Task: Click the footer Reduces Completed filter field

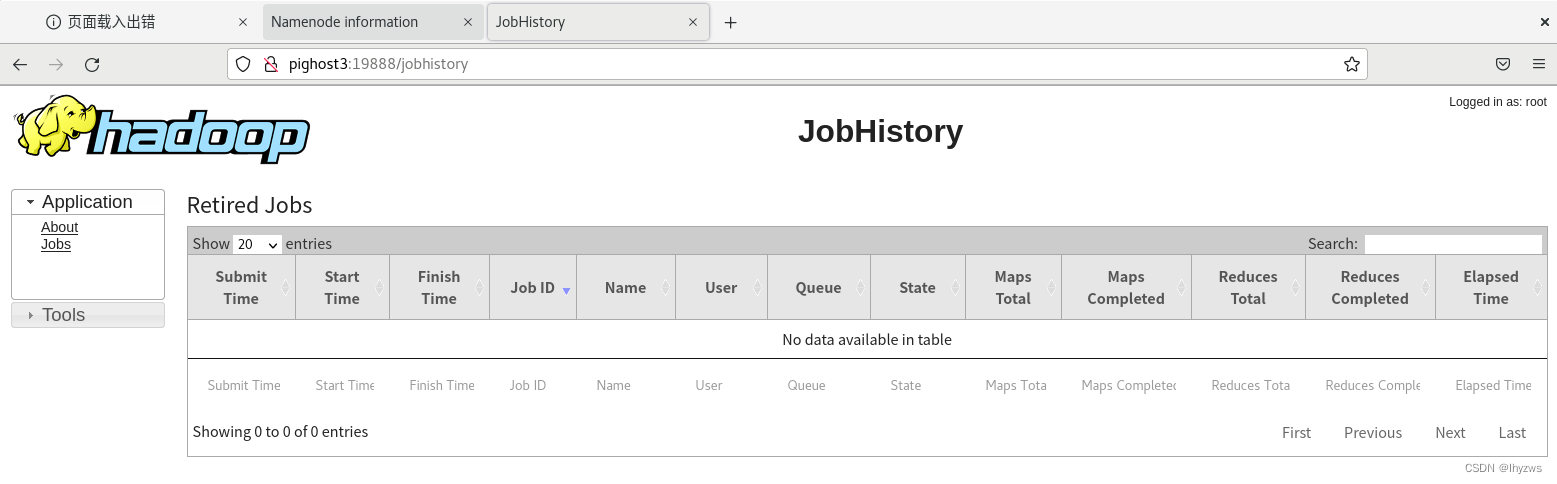Action: (x=1373, y=385)
